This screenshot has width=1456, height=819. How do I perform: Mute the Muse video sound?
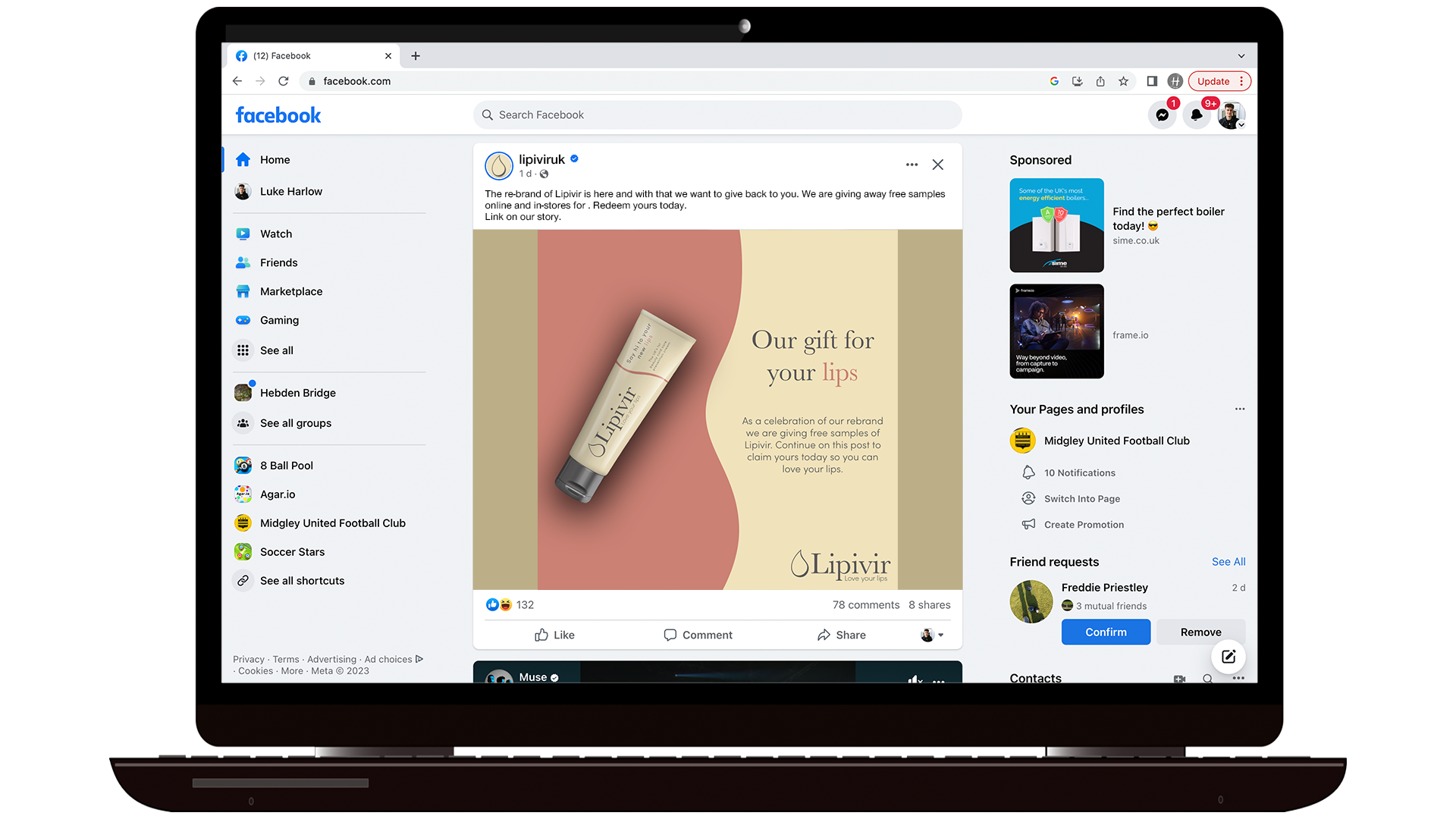[x=915, y=679]
